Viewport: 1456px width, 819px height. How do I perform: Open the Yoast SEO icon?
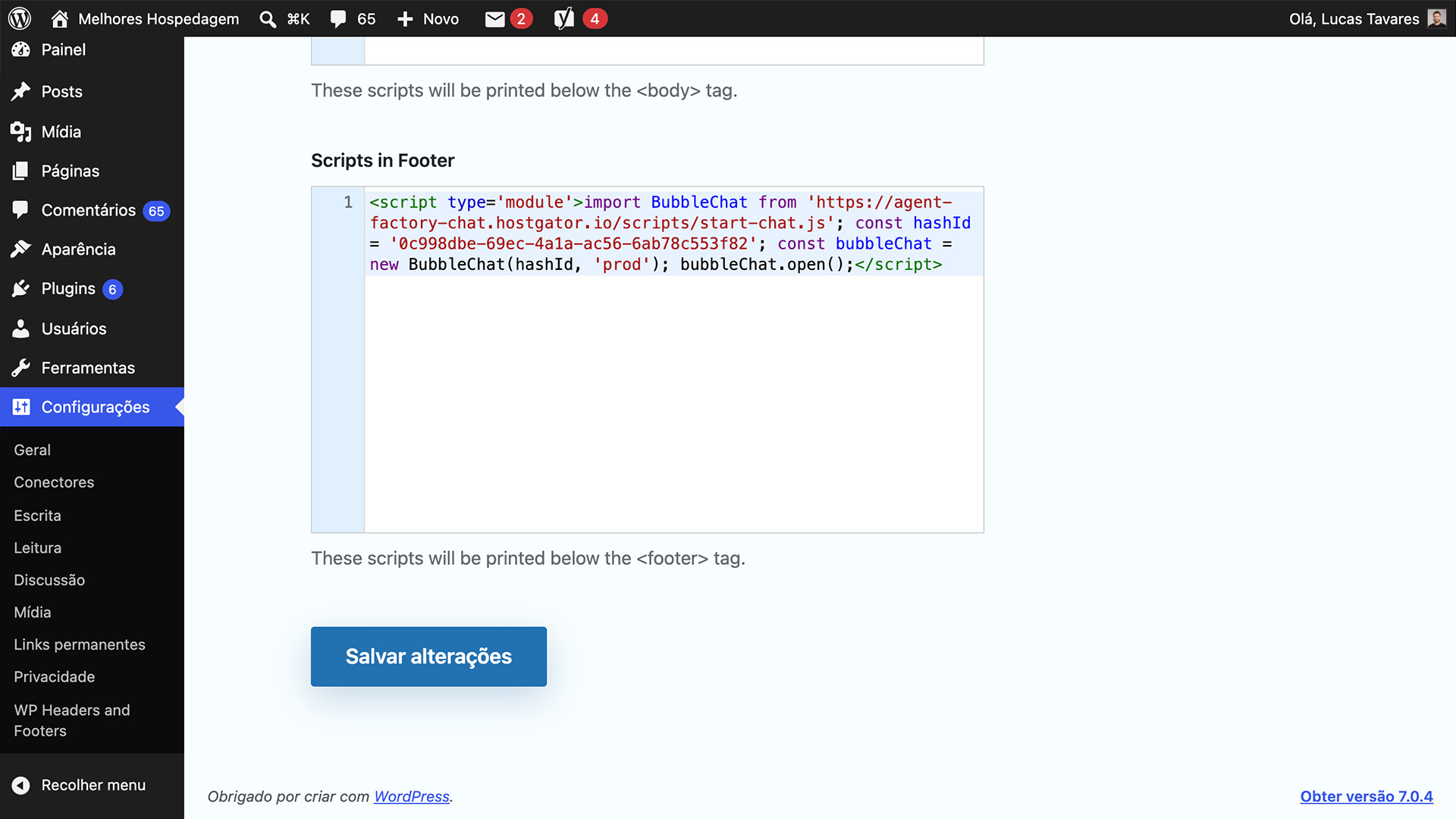coord(563,19)
